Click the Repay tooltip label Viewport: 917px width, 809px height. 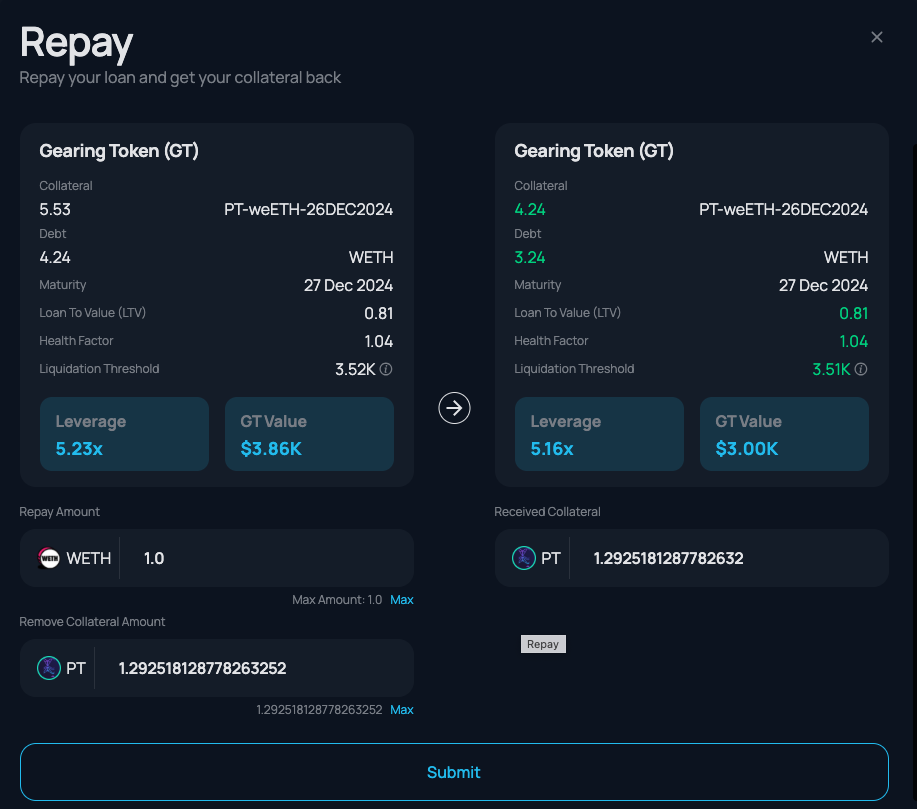tap(543, 644)
